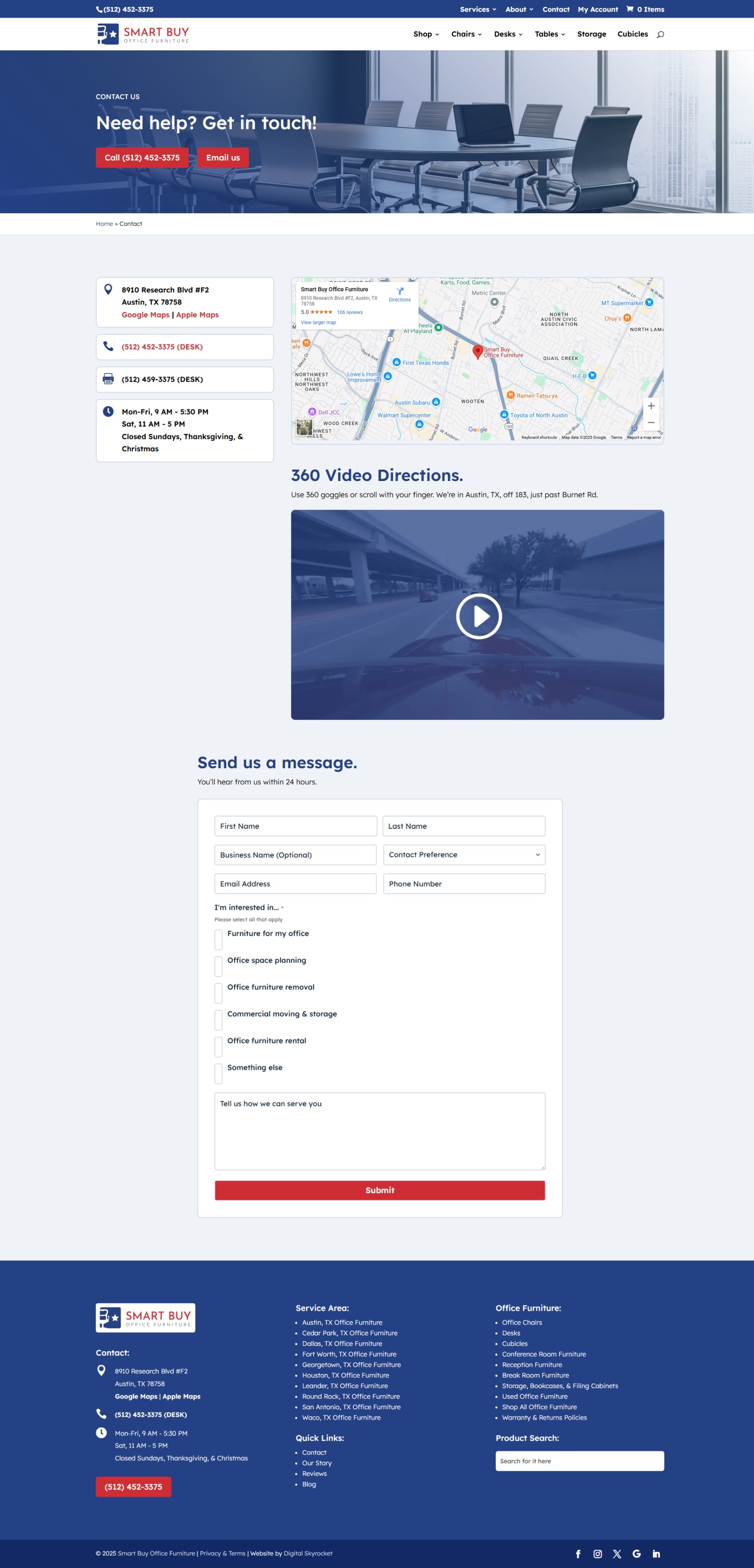This screenshot has width=754, height=1568.
Task: Open the shopping cart icon
Action: point(630,9)
